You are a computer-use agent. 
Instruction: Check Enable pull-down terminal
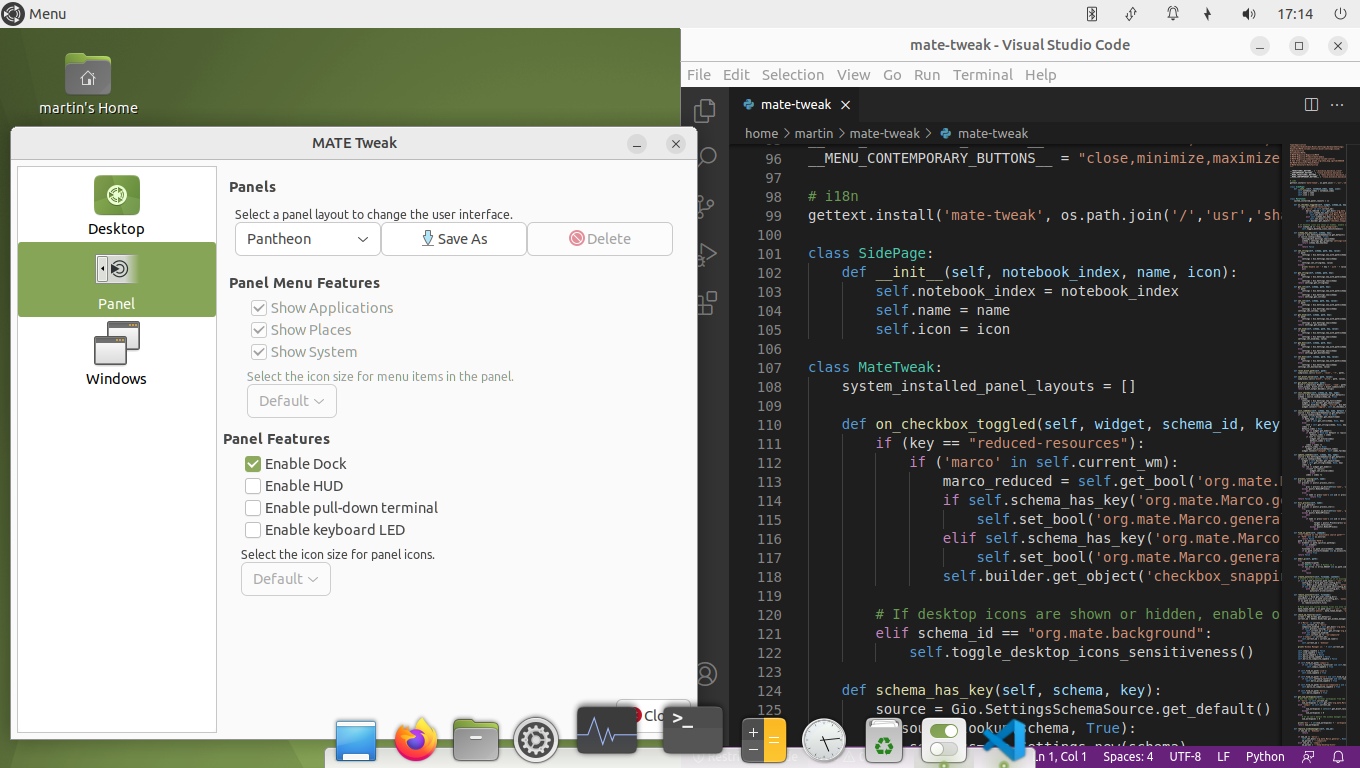pos(253,508)
